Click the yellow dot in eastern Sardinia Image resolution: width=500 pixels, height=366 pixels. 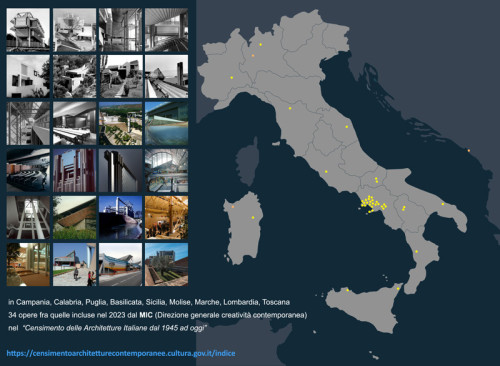(x=253, y=218)
